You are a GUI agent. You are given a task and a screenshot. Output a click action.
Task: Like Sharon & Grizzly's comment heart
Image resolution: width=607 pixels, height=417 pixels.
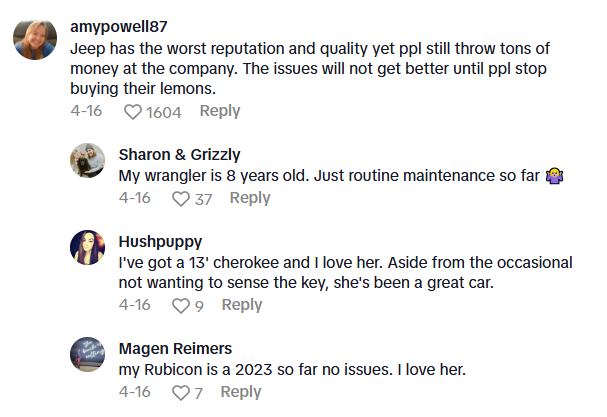(181, 199)
